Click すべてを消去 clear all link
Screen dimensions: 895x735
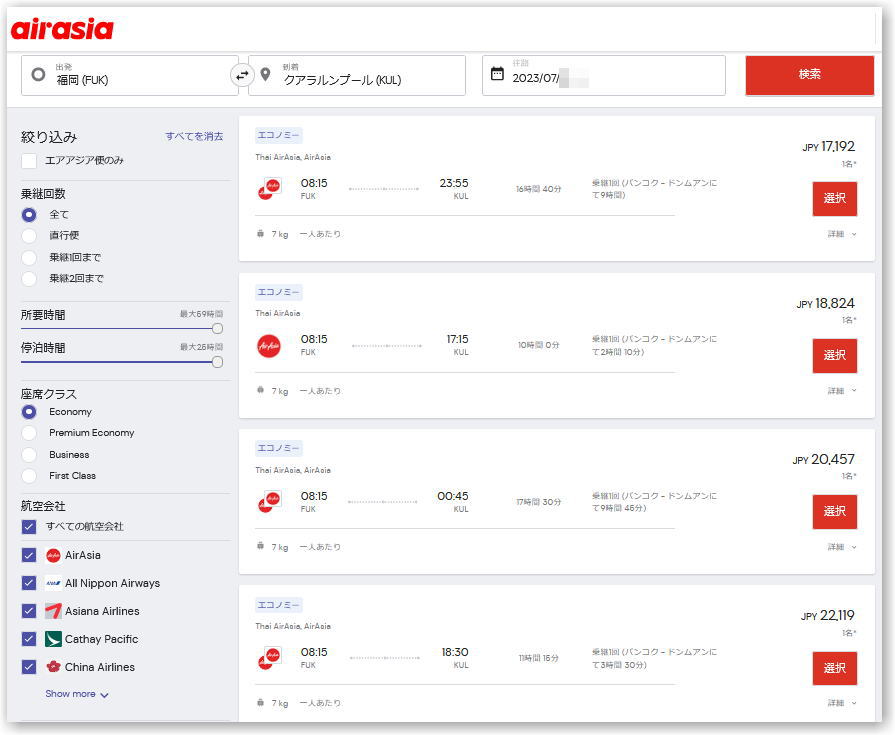(x=194, y=136)
